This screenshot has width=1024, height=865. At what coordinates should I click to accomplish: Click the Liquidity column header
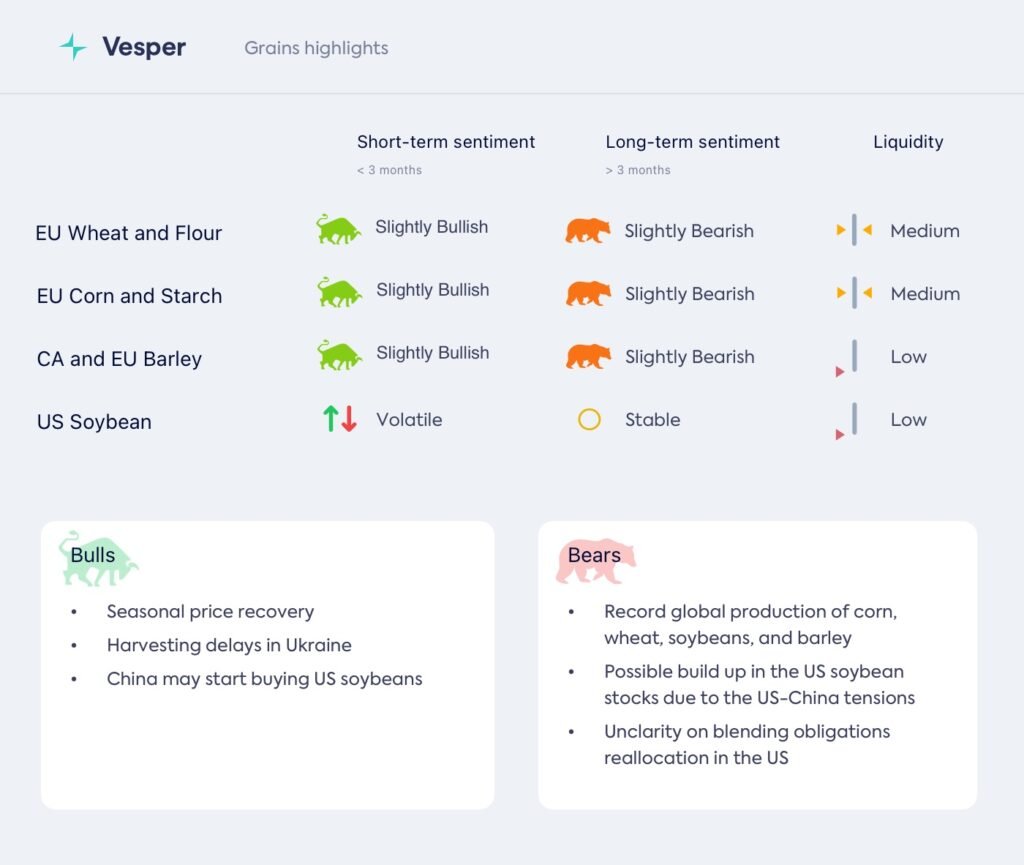908,142
